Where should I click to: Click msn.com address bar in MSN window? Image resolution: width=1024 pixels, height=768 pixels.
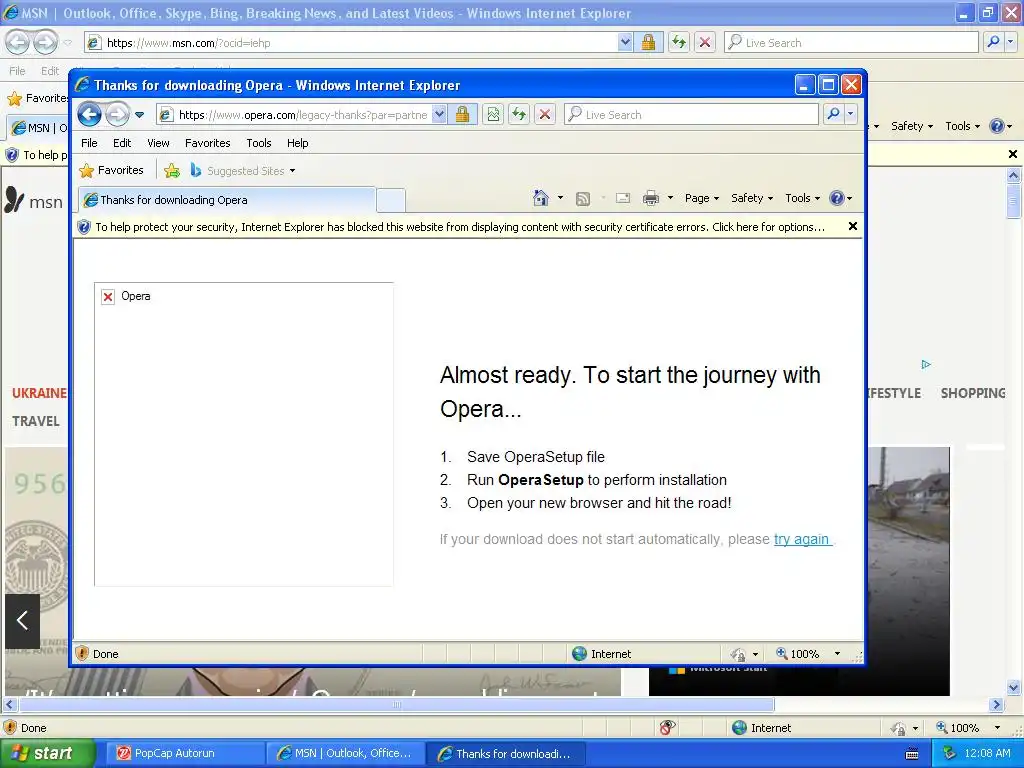click(351, 42)
